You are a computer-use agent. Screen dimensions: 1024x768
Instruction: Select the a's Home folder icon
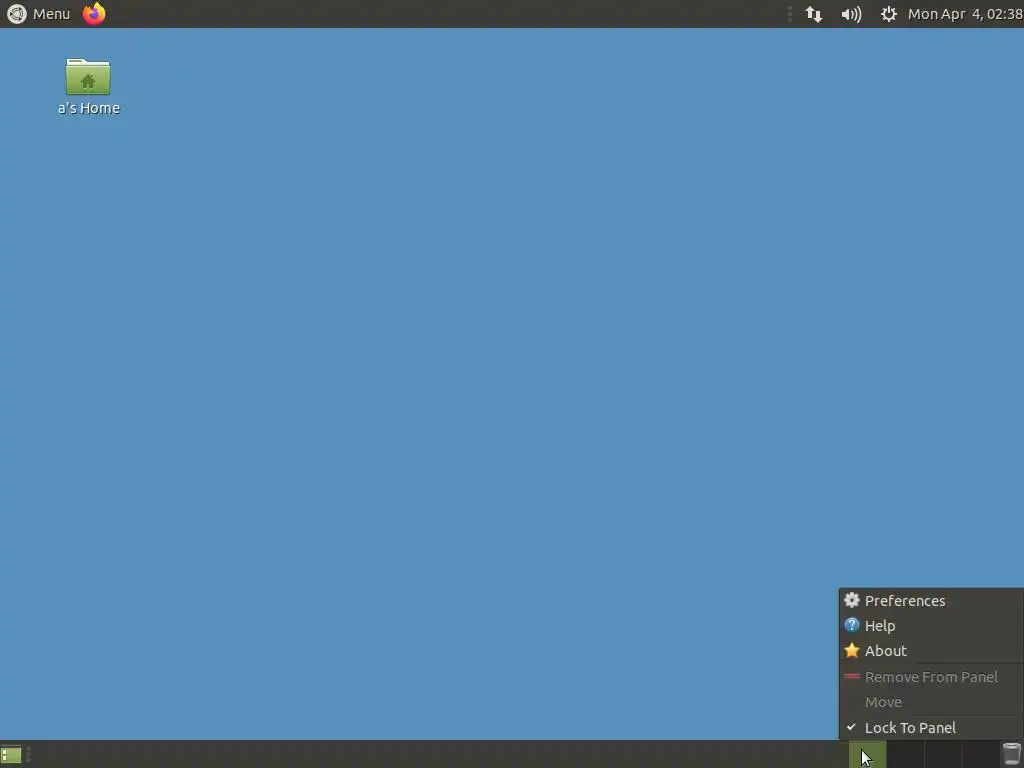(88, 87)
